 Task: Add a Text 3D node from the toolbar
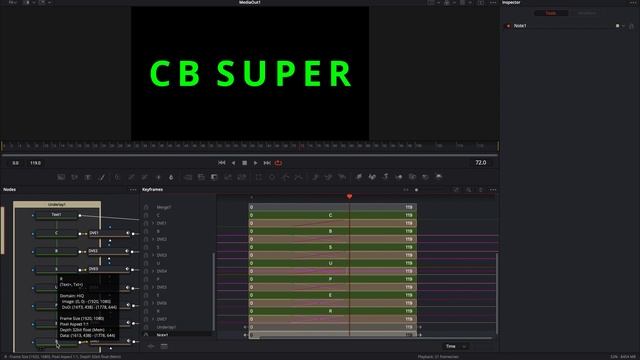tap(386, 177)
